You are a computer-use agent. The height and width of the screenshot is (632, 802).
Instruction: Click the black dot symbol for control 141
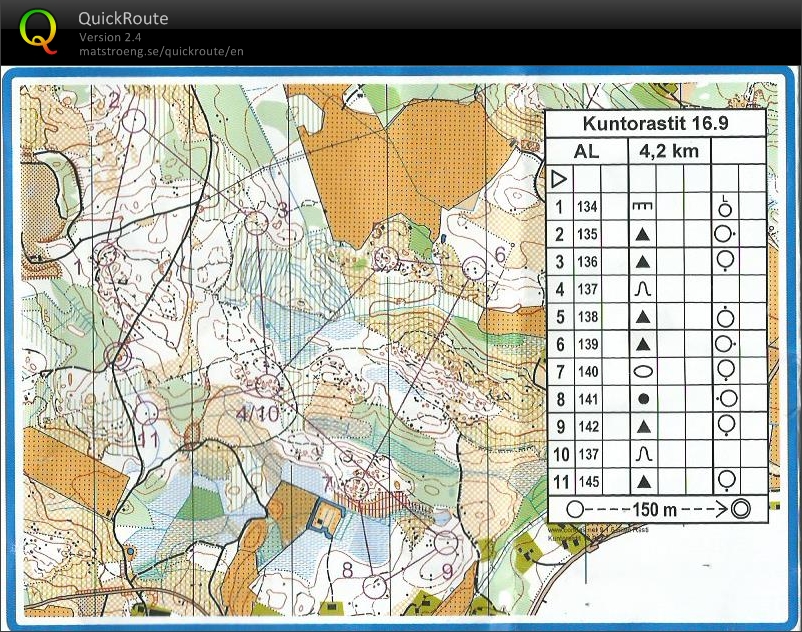click(643, 398)
